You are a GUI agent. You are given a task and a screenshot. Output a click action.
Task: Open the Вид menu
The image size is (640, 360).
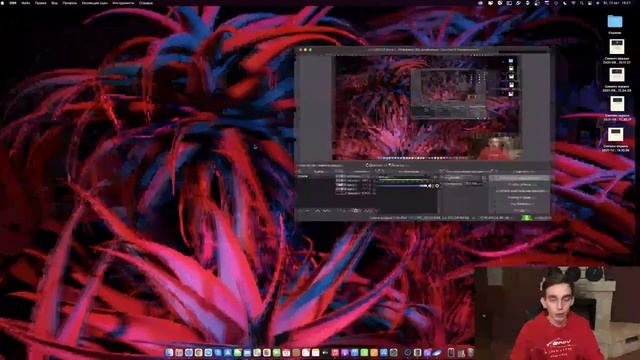(x=54, y=3)
